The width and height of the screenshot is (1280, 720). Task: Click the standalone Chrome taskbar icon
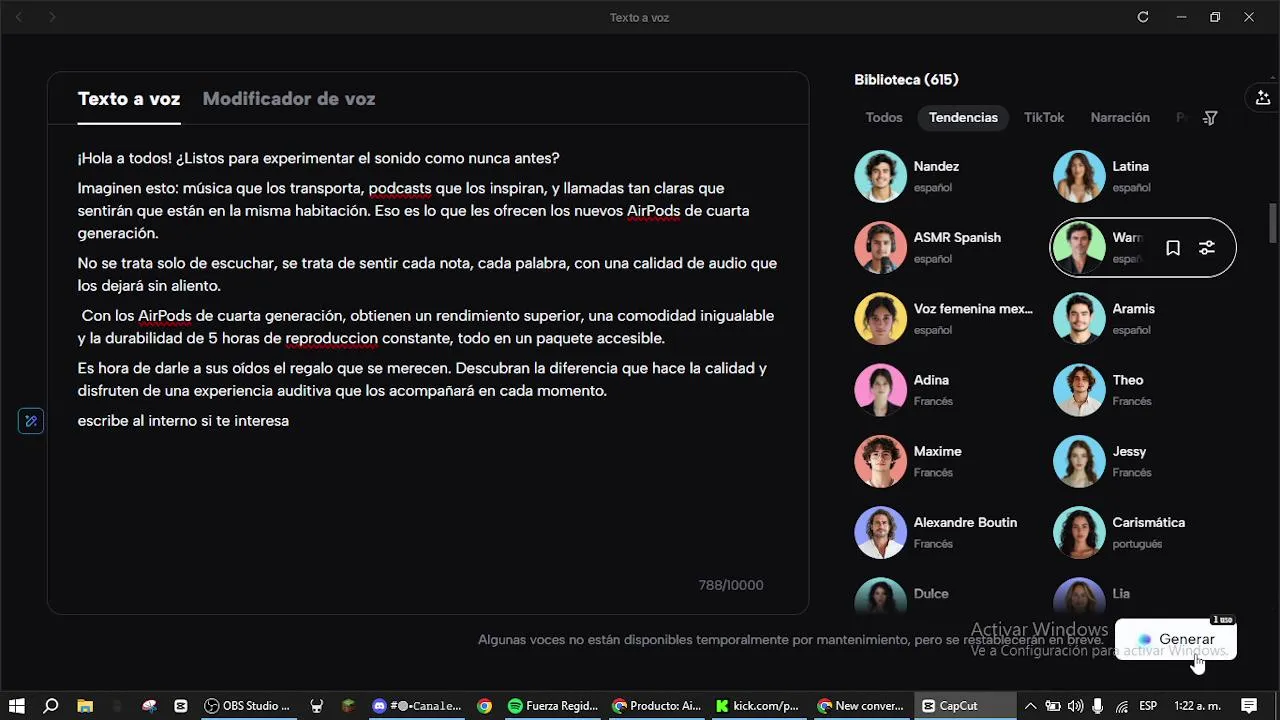(484, 705)
